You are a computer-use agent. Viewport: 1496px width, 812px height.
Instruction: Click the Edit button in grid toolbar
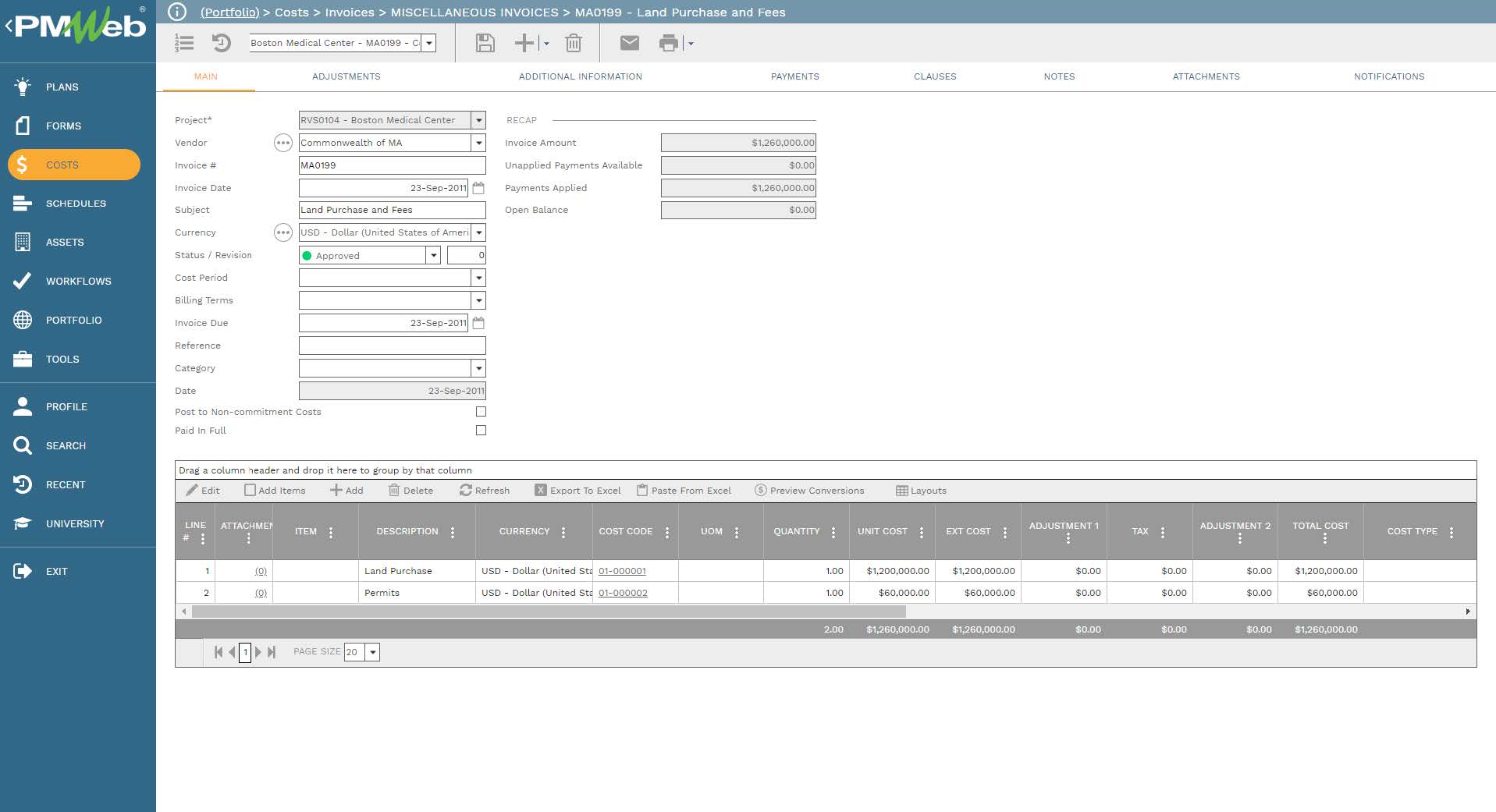[x=203, y=491]
